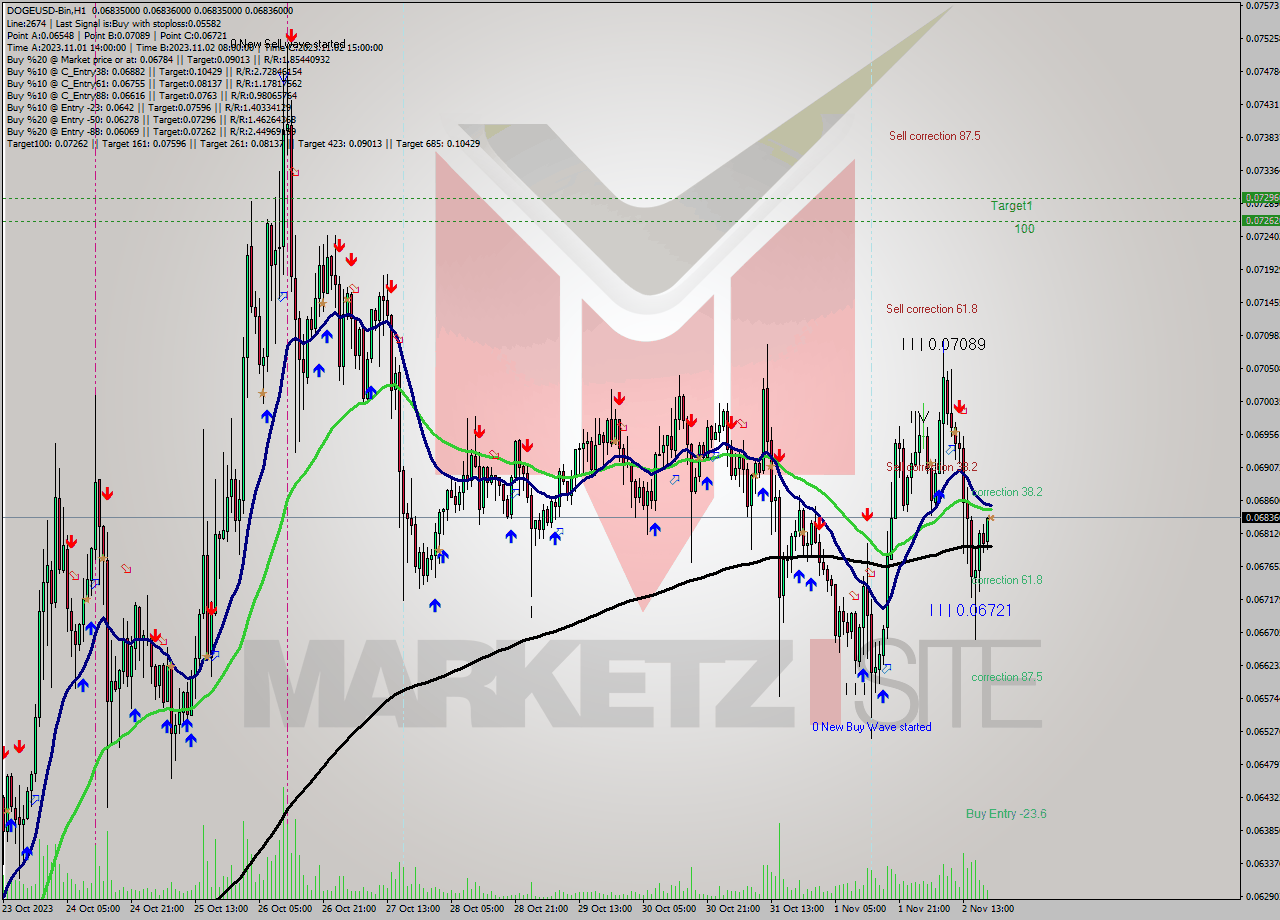Image resolution: width=1280 pixels, height=920 pixels.
Task: Select the 'I I I 0.06721' trough label
Action: 970,609
